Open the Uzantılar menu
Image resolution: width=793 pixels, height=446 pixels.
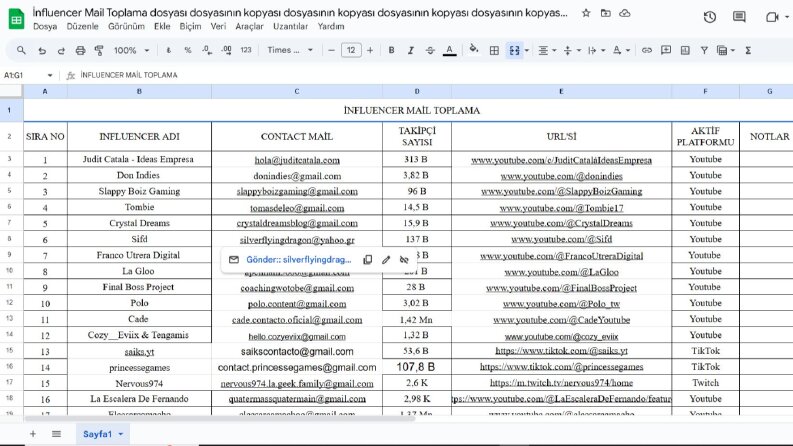290,26
